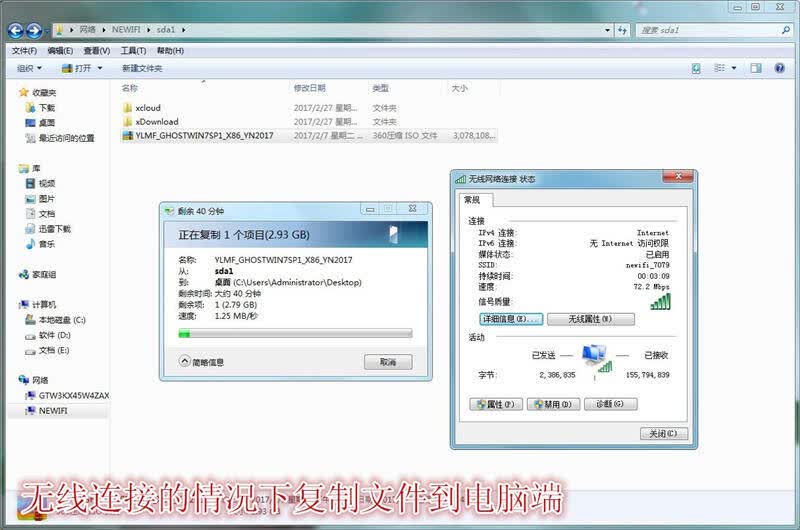The height and width of the screenshot is (530, 800).
Task: Select the 常规 tab
Action: 472,199
